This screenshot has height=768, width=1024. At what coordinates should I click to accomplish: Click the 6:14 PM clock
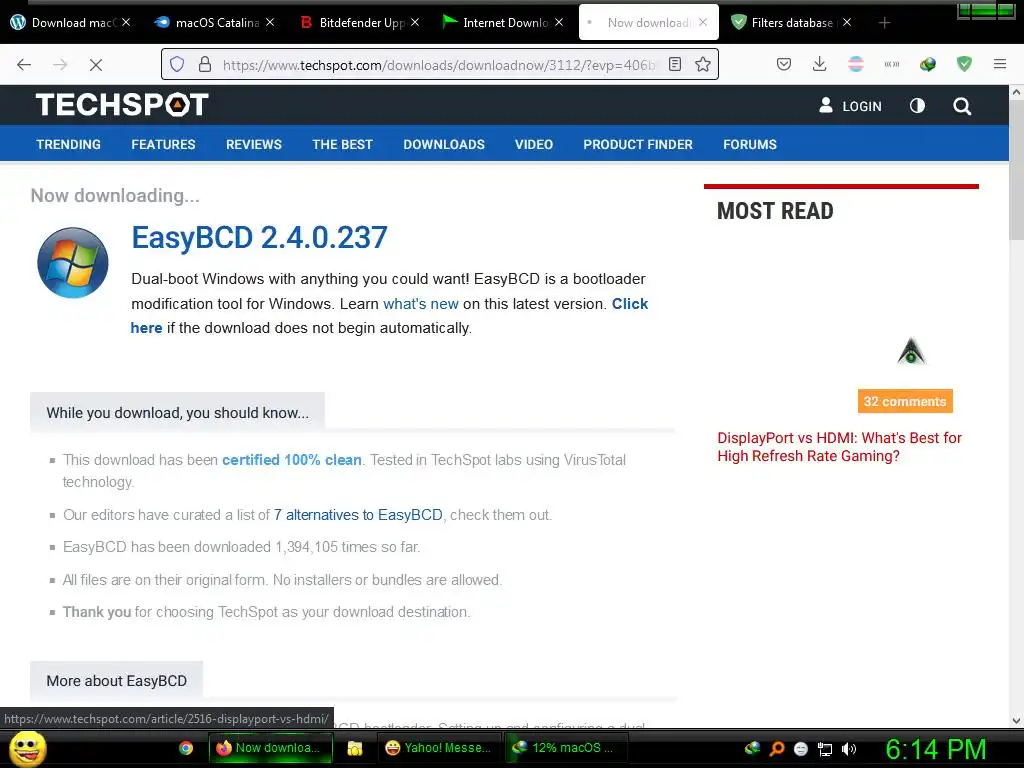pos(936,749)
